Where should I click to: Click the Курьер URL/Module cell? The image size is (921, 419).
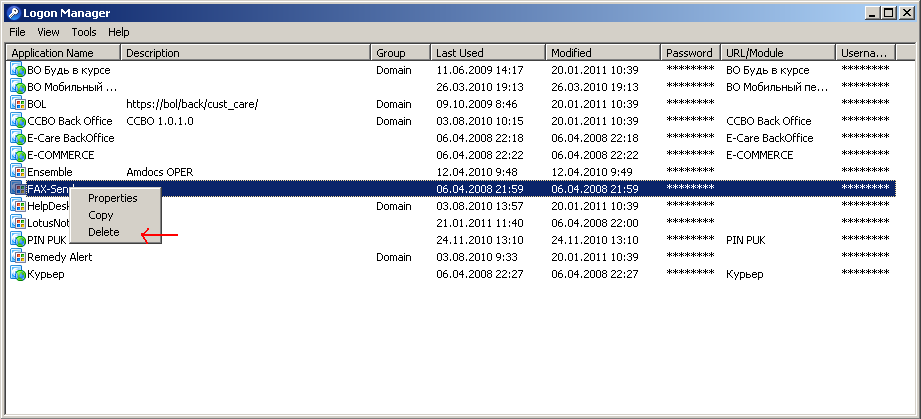(x=745, y=274)
